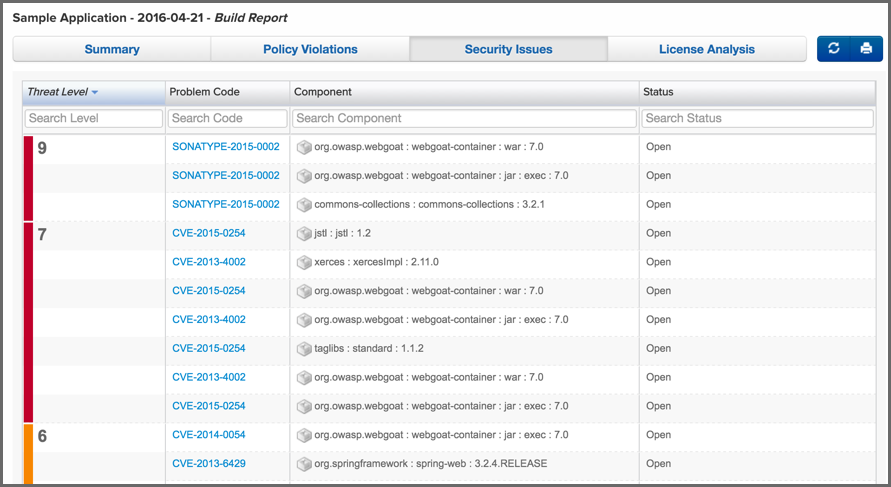Click the threat level number 6
The image size is (891, 487).
coord(42,436)
